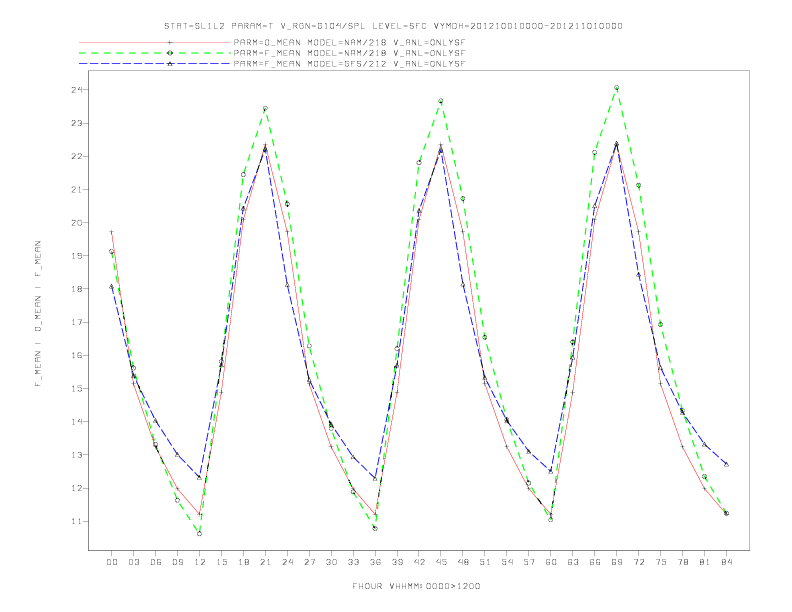
Task: Click x-axis forecast hour label 27
Action: coord(309,562)
